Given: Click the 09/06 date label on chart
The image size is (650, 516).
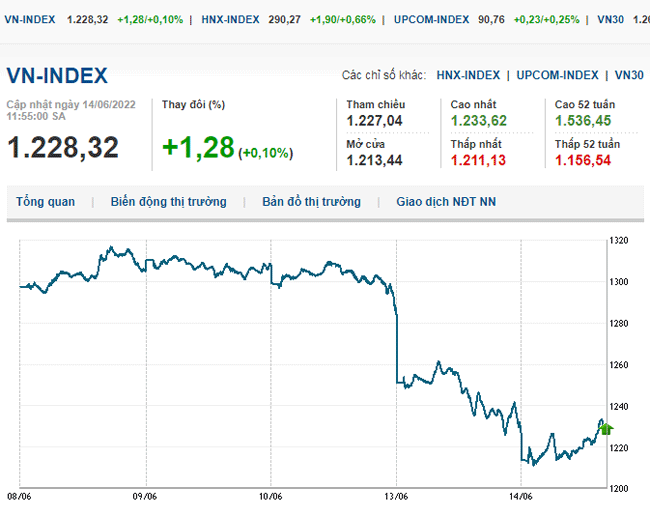Looking at the screenshot, I should [145, 496].
